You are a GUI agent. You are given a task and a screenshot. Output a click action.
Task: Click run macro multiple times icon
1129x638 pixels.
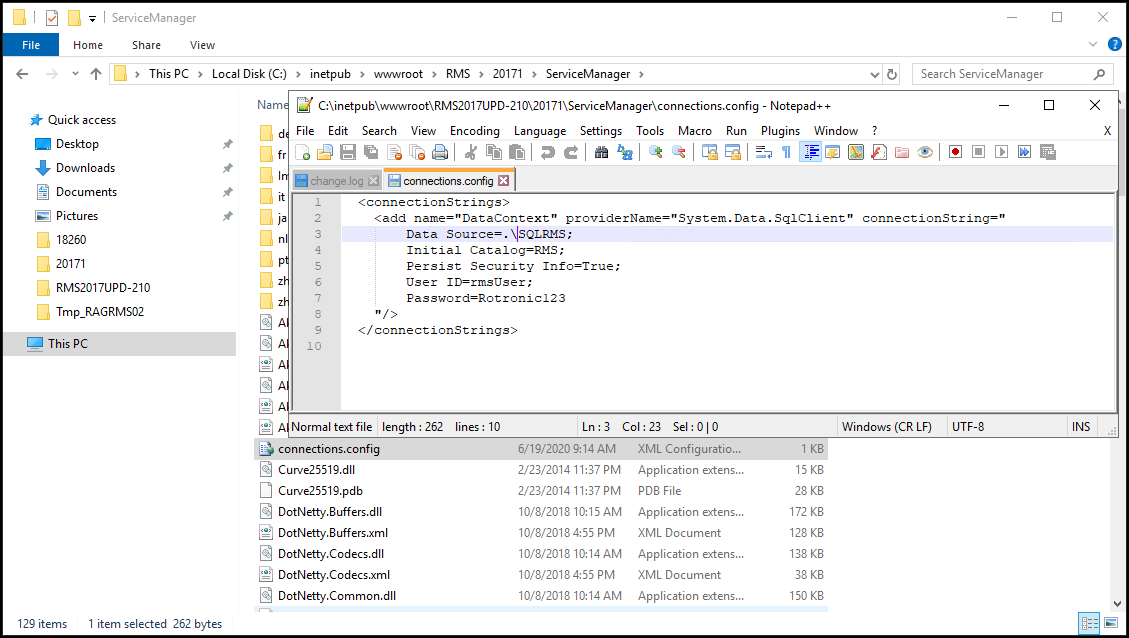tap(1025, 153)
